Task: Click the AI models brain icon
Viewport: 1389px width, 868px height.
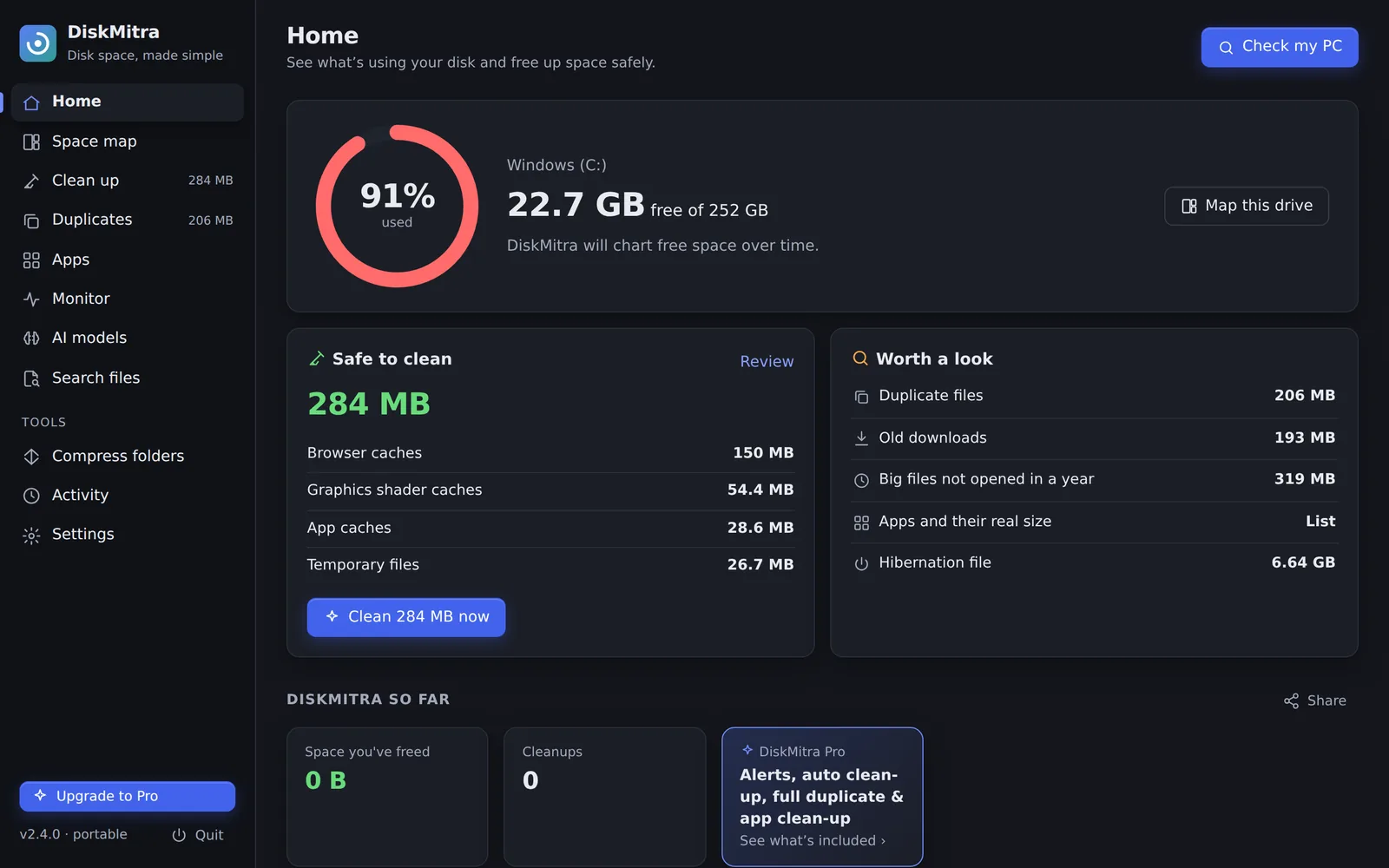Action: (x=31, y=338)
